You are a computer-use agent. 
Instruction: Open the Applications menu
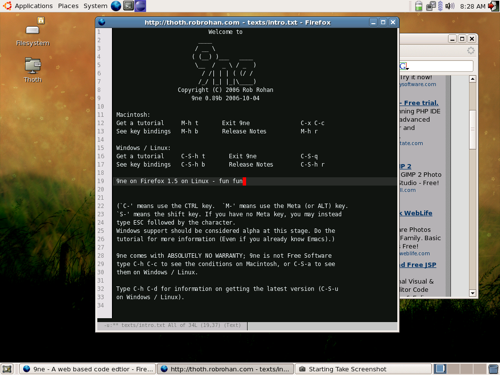[33, 6]
